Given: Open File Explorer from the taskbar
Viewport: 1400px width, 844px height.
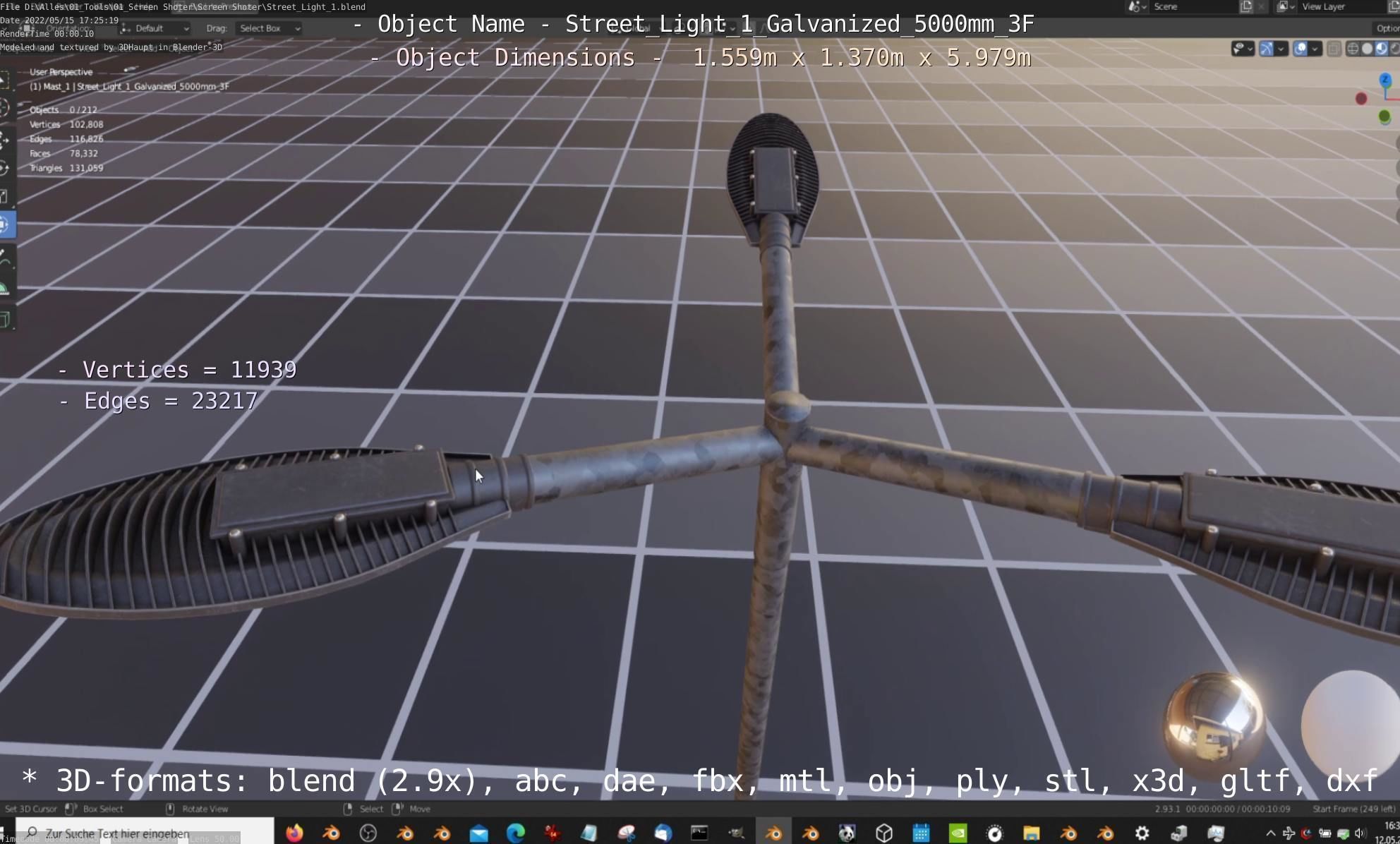Looking at the screenshot, I should pos(1031,833).
